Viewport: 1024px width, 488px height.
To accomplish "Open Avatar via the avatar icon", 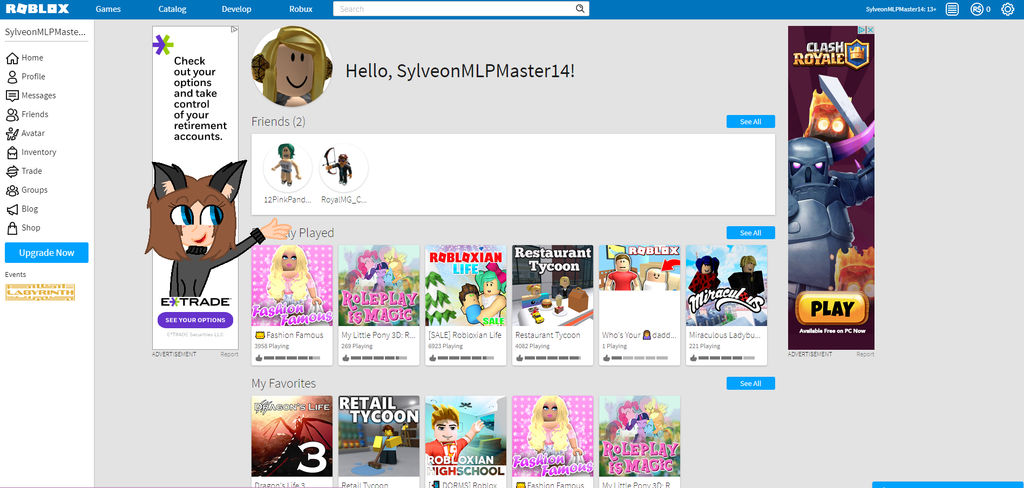I will [x=12, y=134].
